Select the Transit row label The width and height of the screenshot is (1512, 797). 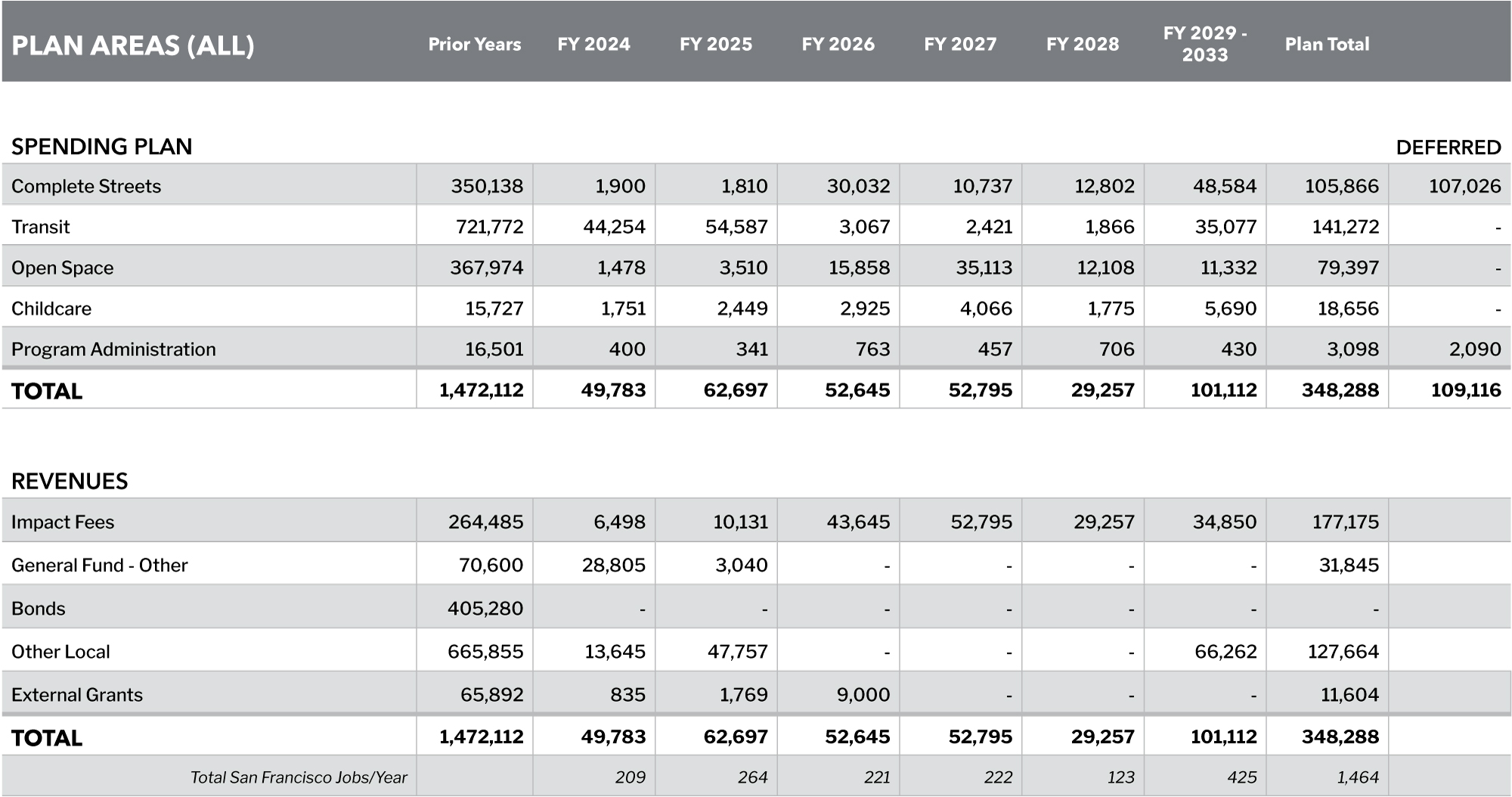pyautogui.click(x=40, y=227)
